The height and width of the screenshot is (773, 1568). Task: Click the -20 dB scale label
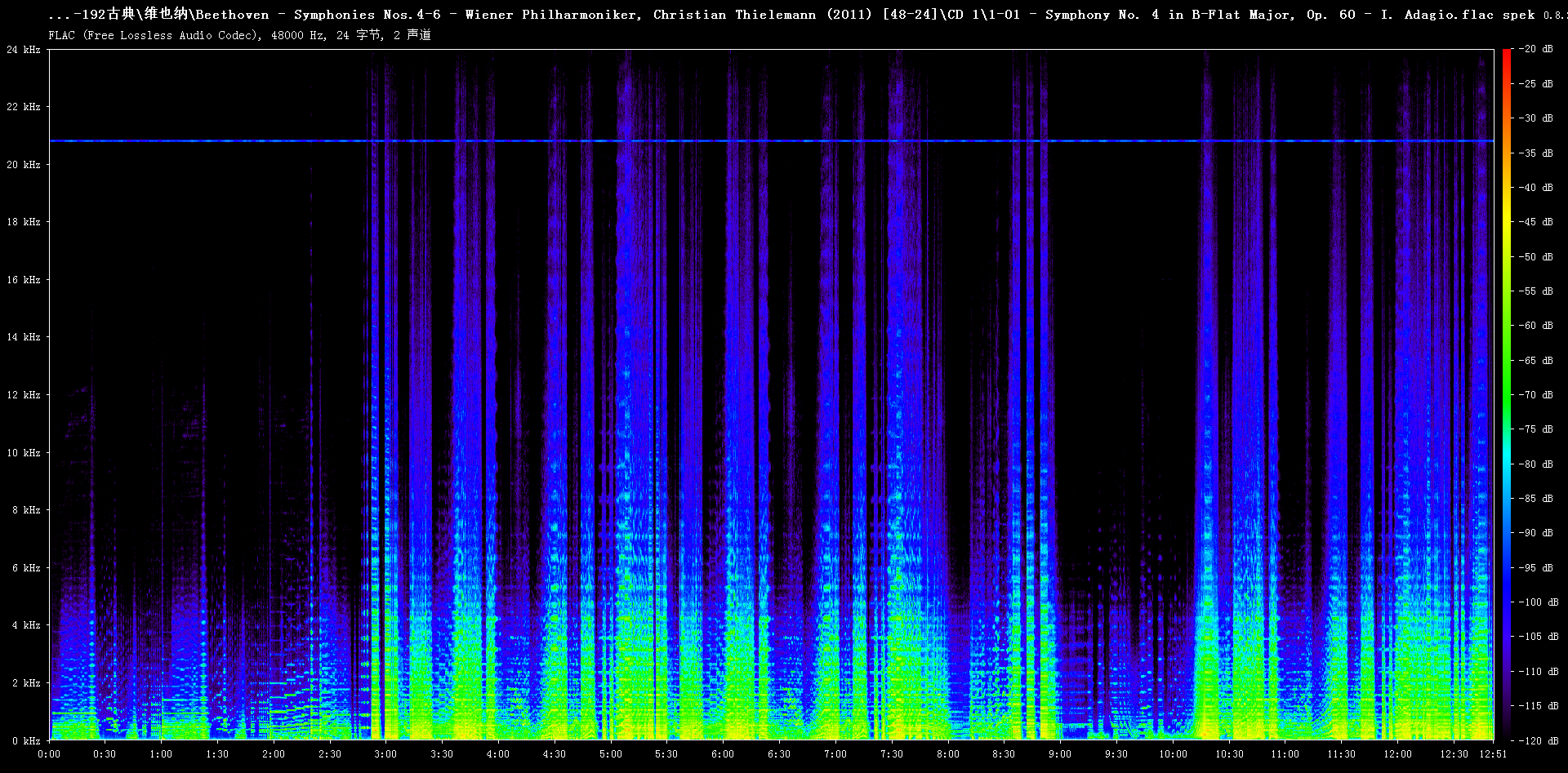click(1535, 49)
